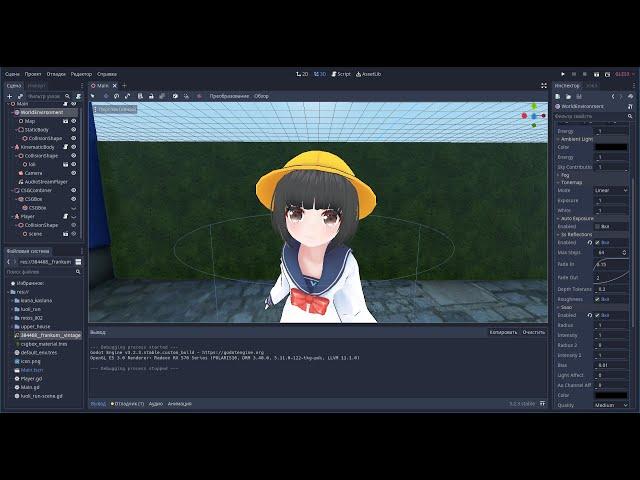Open the Perspective viewport menu
Image resolution: width=640 pixels, height=480 pixels.
pyautogui.click(x=115, y=109)
